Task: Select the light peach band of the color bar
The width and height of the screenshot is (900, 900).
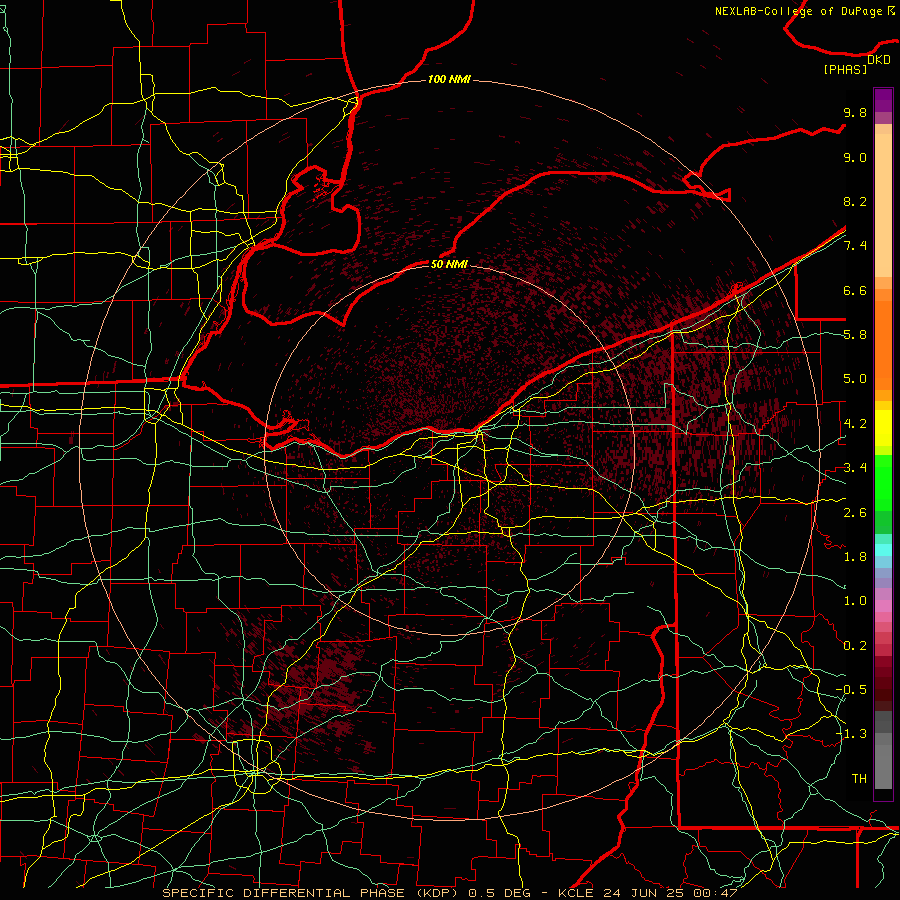Action: pyautogui.click(x=883, y=205)
